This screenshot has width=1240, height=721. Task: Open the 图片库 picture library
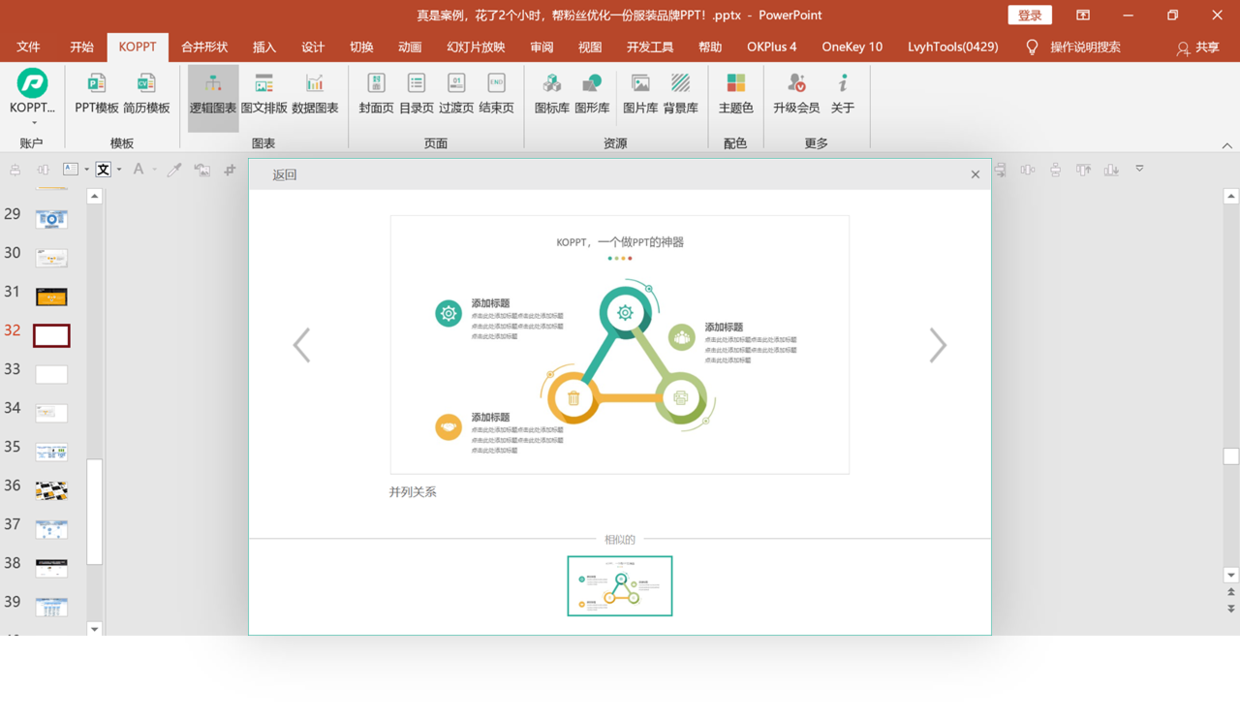[640, 94]
